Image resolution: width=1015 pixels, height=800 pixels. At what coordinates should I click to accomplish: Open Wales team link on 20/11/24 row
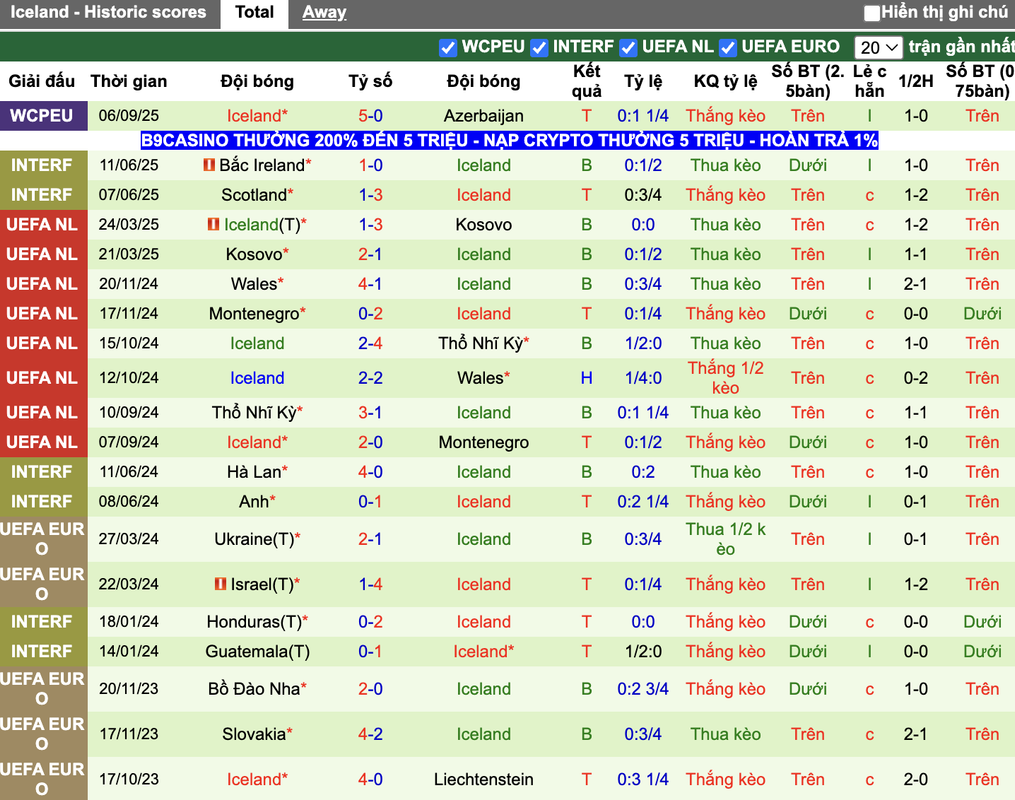tap(254, 284)
